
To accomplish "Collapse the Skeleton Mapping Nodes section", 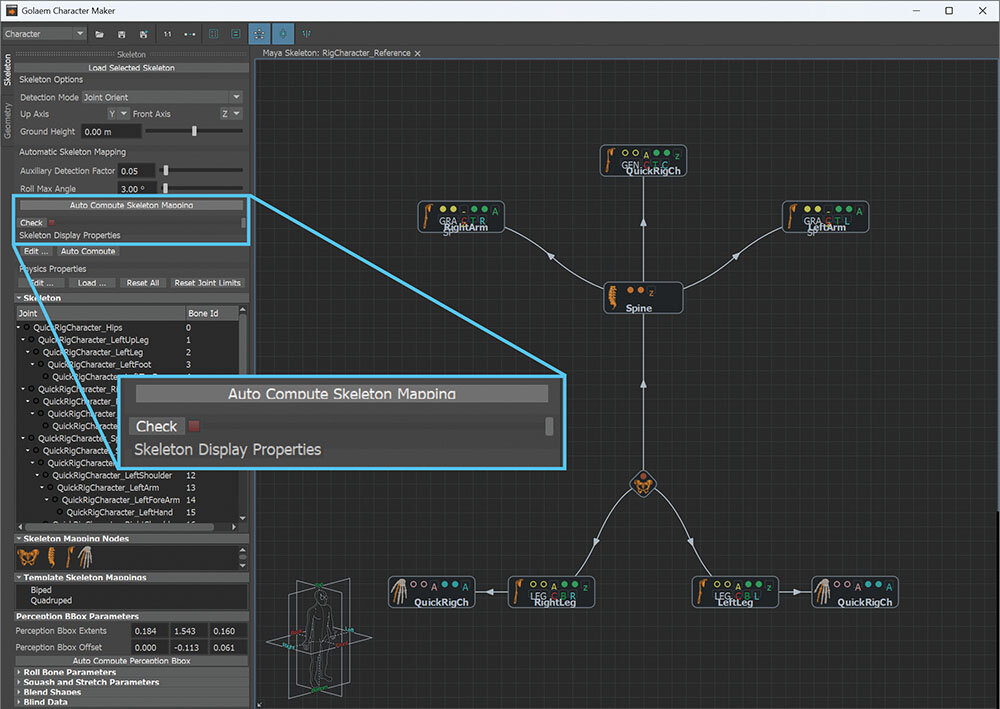I will point(19,539).
